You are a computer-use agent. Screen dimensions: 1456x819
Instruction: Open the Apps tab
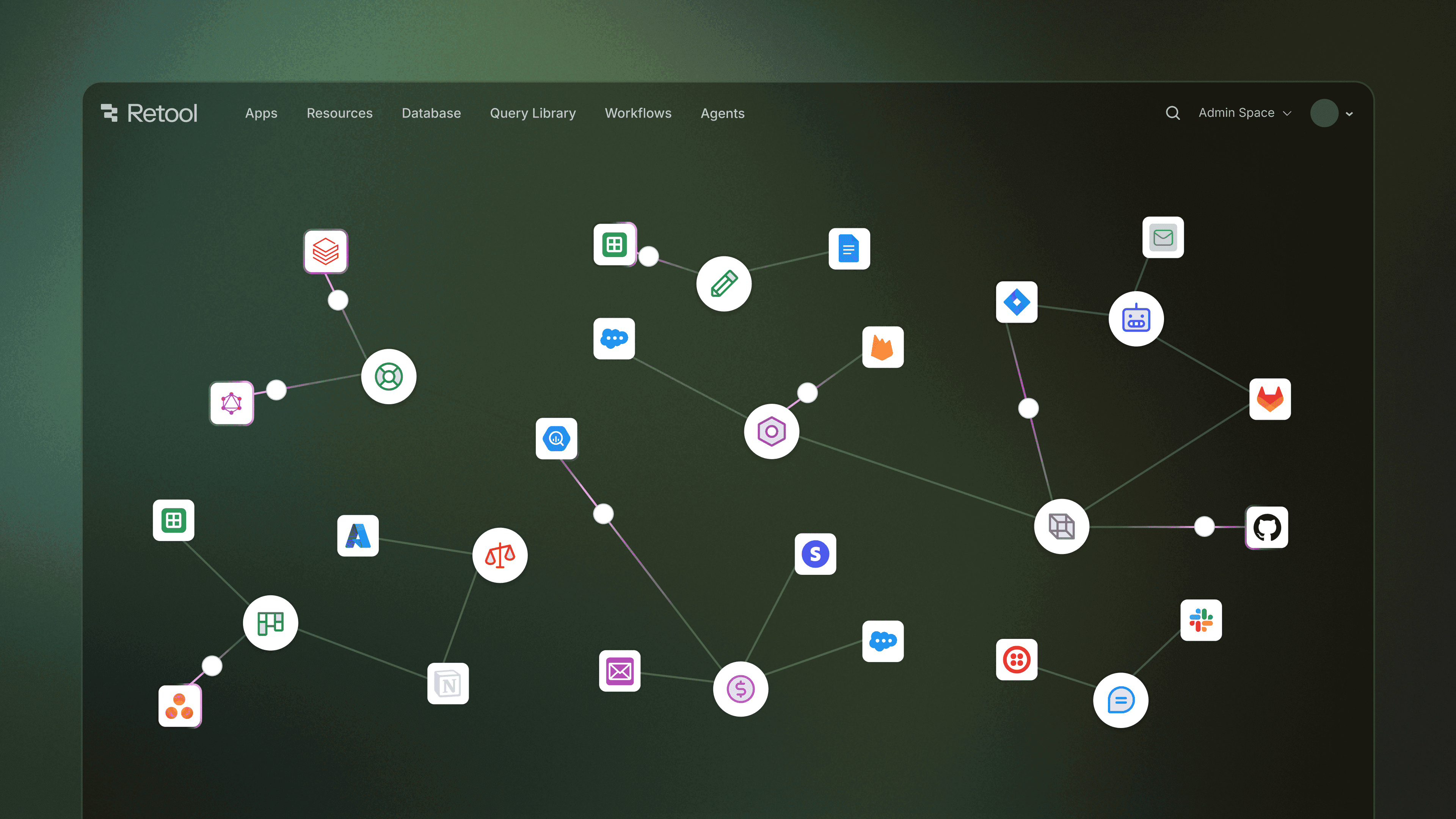click(x=261, y=113)
